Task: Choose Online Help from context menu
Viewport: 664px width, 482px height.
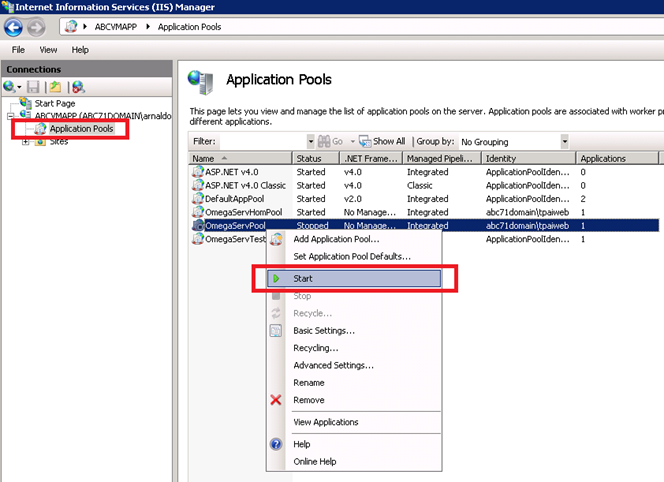Action: click(354, 461)
